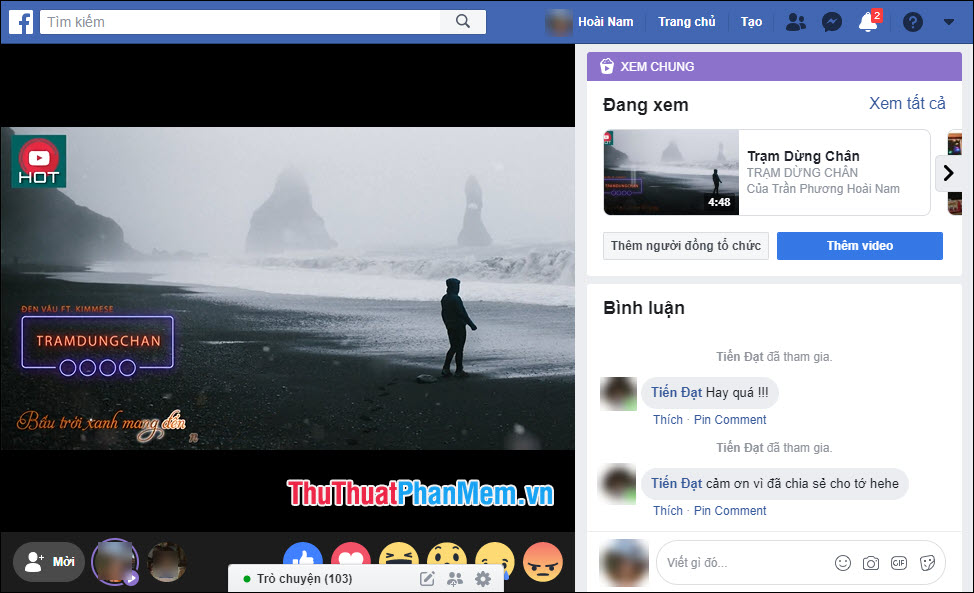
Task: Expand the watch party queue with right chevron
Action: (x=948, y=172)
